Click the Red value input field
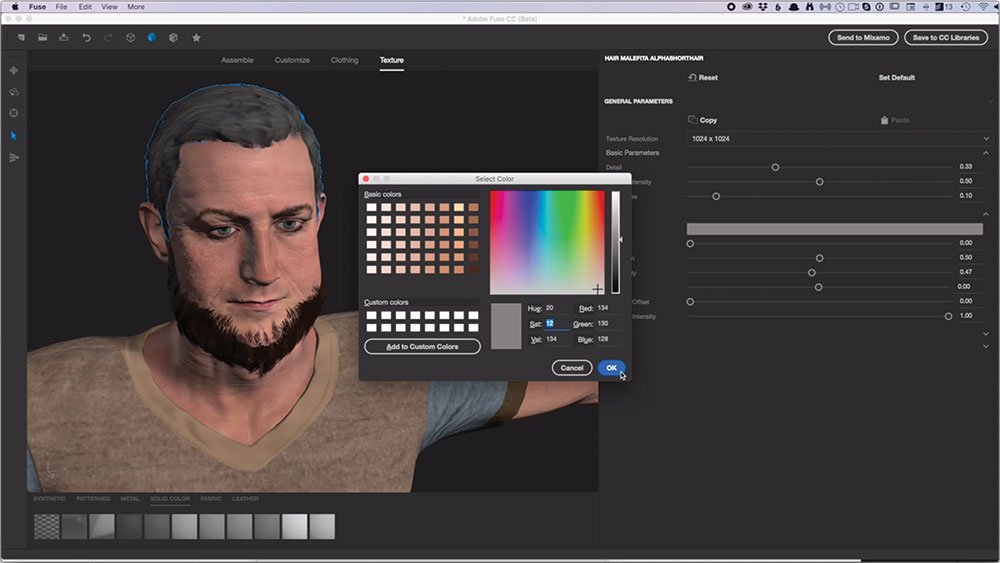The width and height of the screenshot is (1000, 563). coord(608,308)
